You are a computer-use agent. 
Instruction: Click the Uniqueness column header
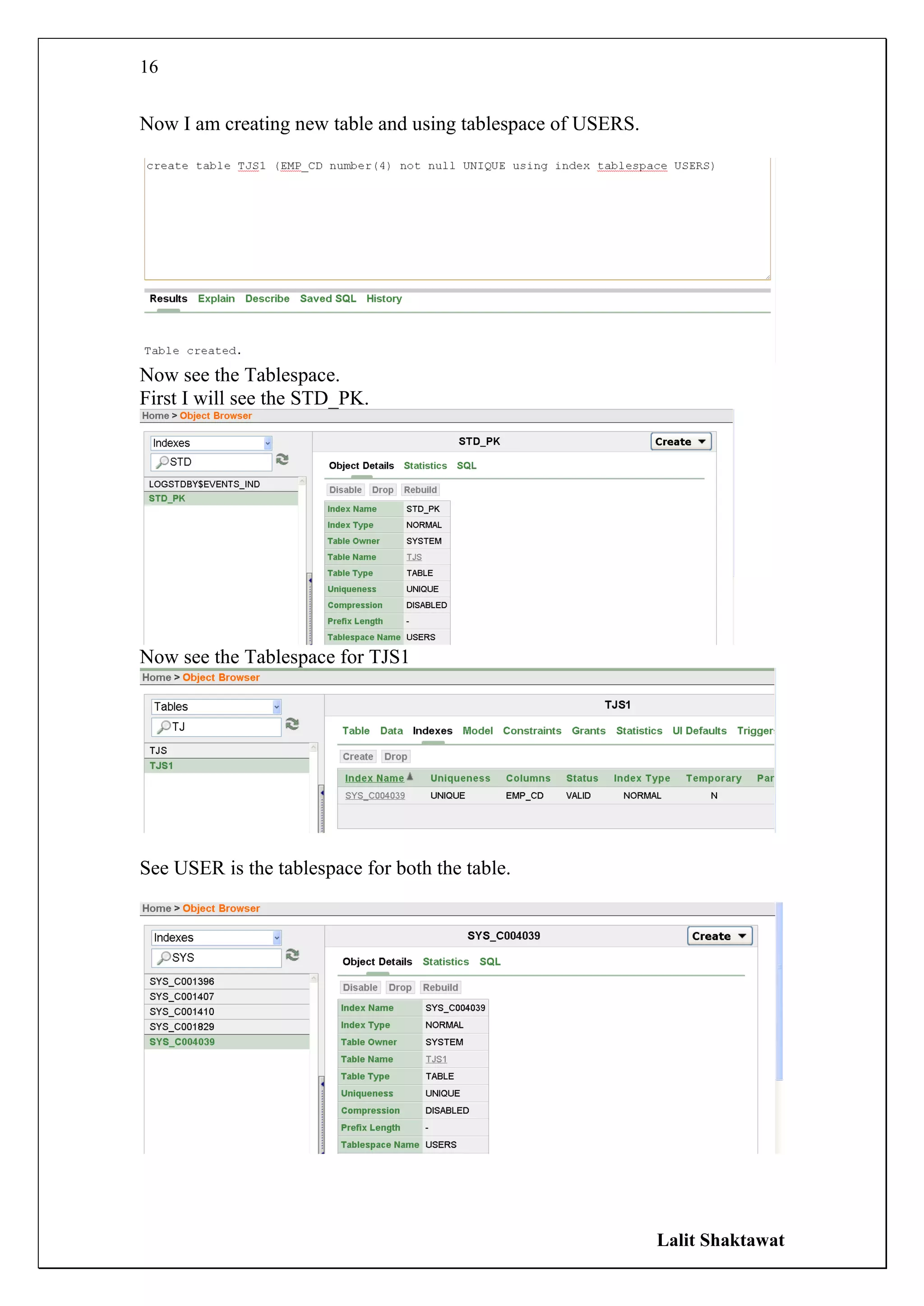[x=460, y=778]
